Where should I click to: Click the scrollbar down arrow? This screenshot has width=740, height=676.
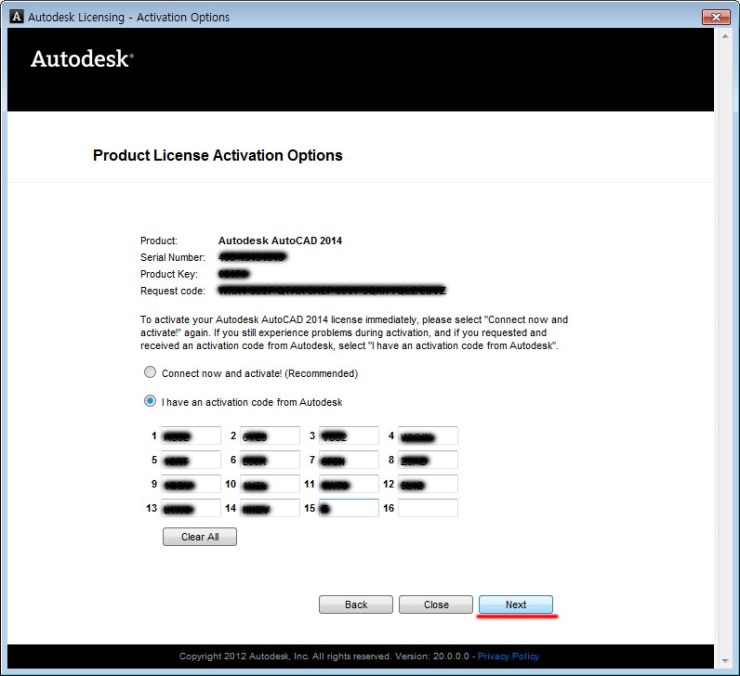pos(725,661)
